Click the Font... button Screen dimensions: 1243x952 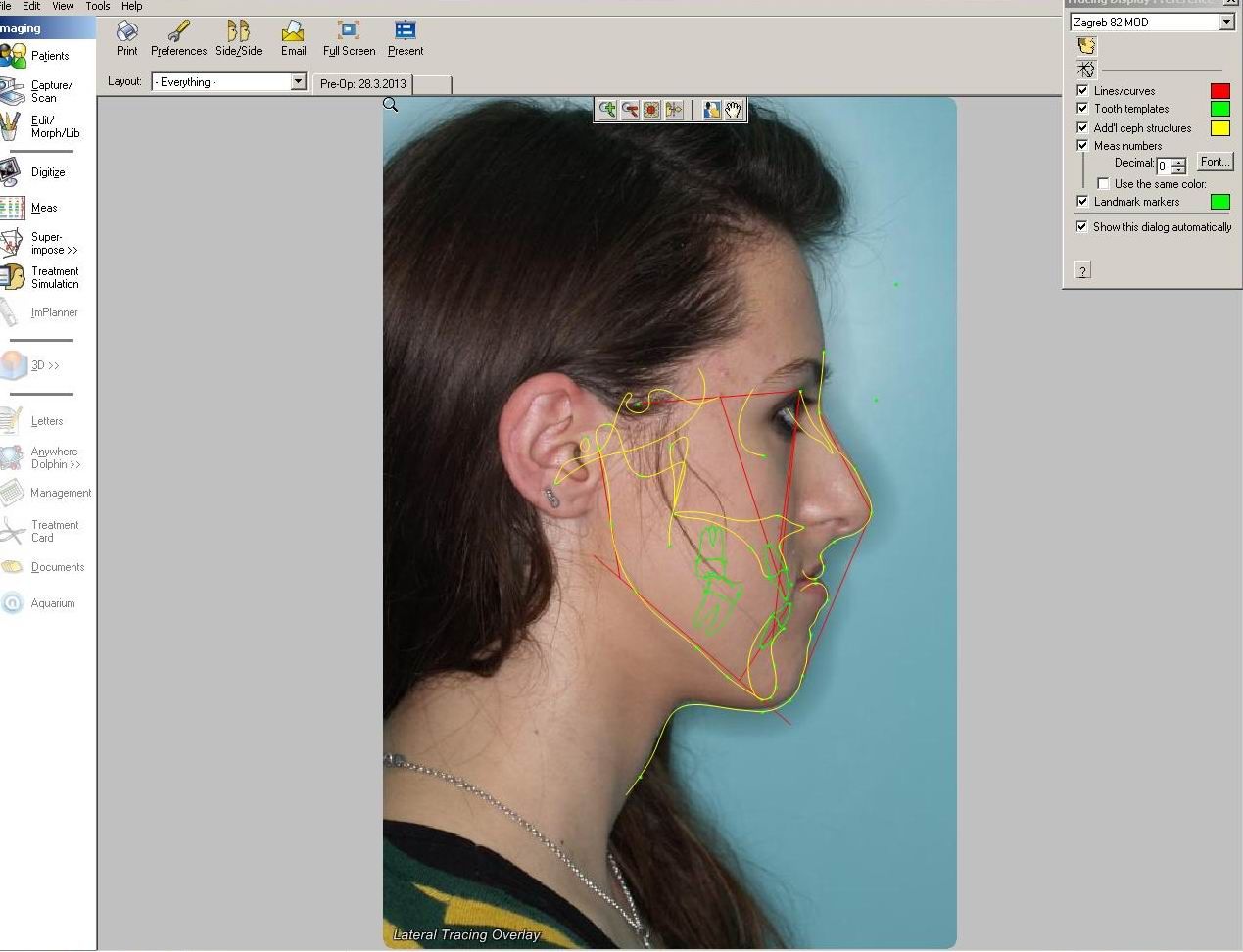click(x=1214, y=163)
